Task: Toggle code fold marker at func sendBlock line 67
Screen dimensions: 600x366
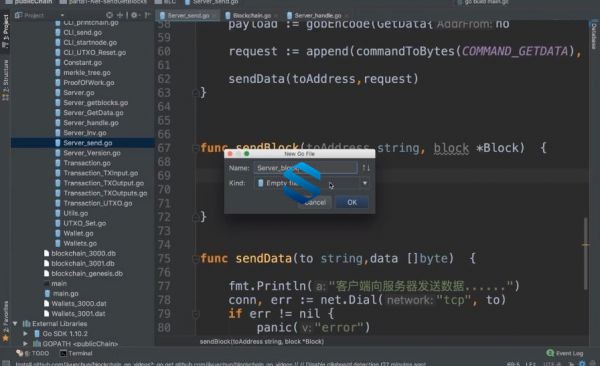Action: click(196, 148)
